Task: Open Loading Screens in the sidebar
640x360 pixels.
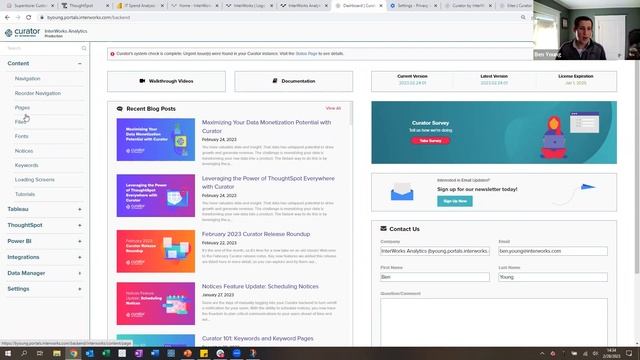Action: (35, 180)
